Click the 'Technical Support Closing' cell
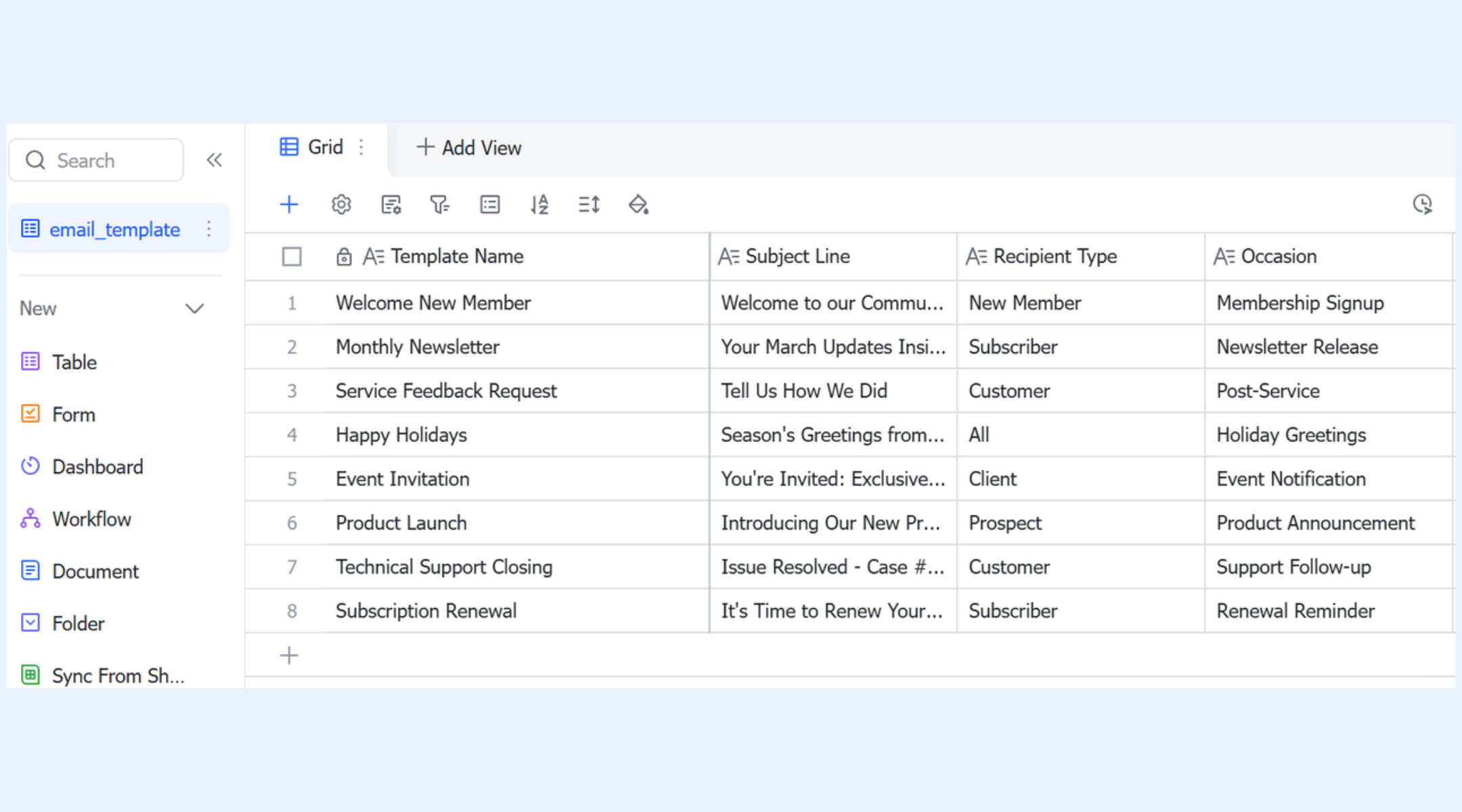The height and width of the screenshot is (812, 1462). 517,566
